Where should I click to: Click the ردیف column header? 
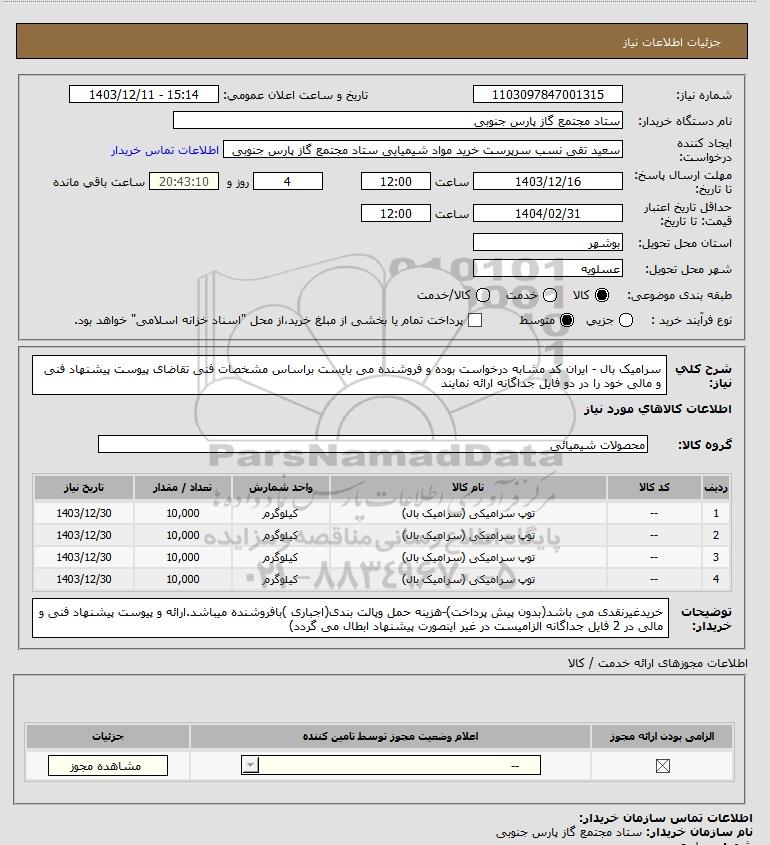point(716,488)
